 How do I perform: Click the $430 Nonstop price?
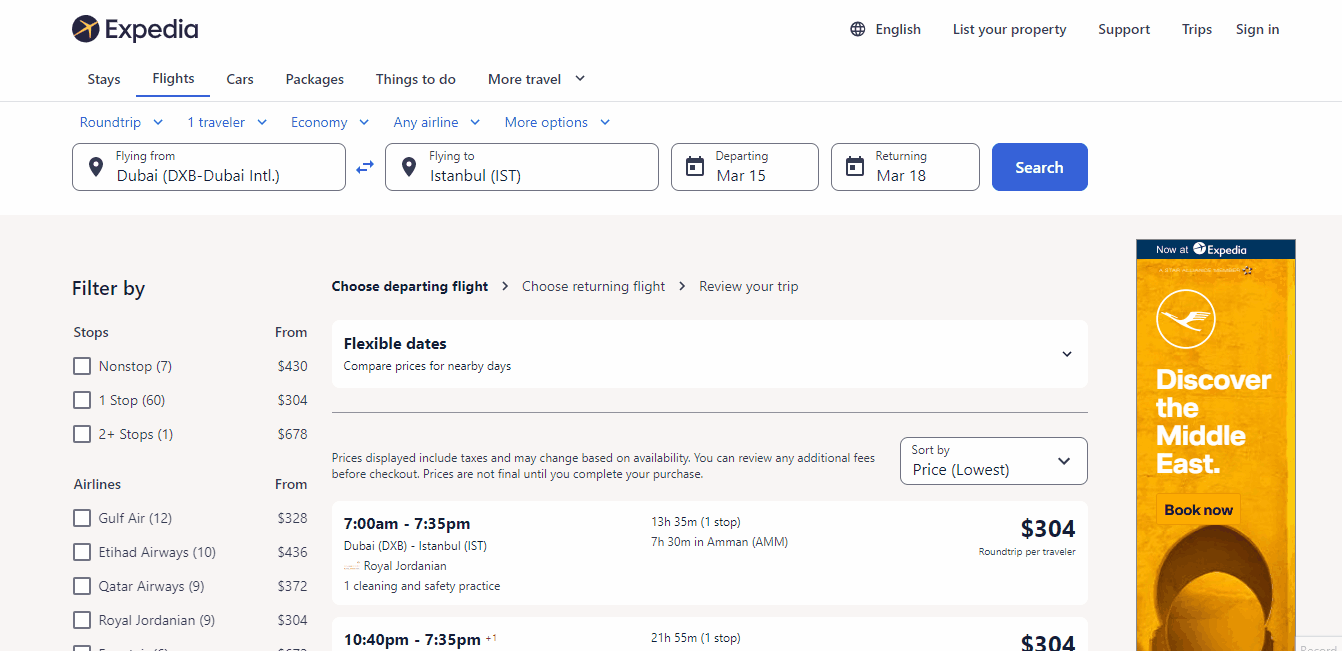click(293, 366)
